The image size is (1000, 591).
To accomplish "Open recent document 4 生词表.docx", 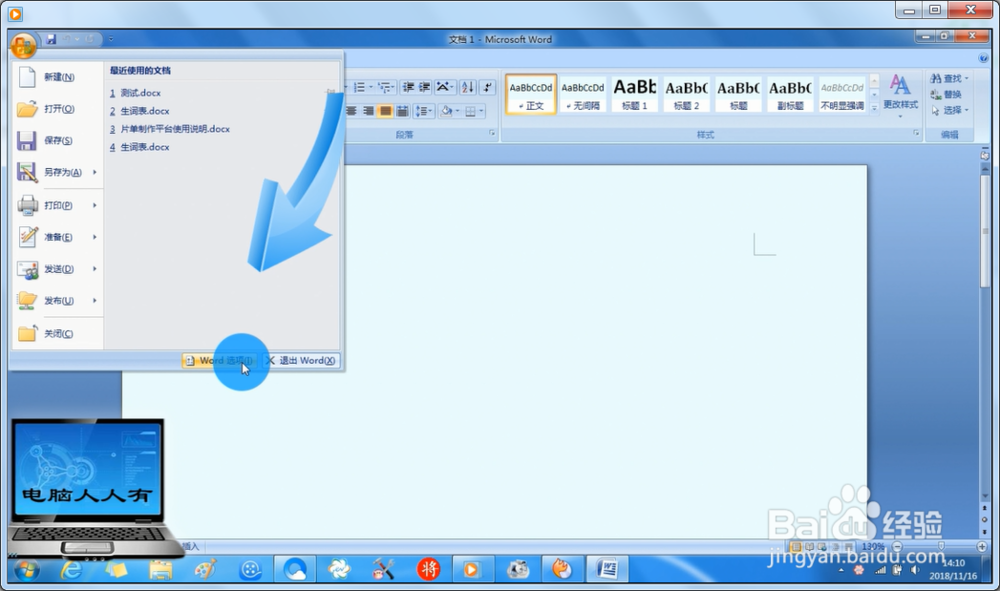I will click(x=139, y=147).
